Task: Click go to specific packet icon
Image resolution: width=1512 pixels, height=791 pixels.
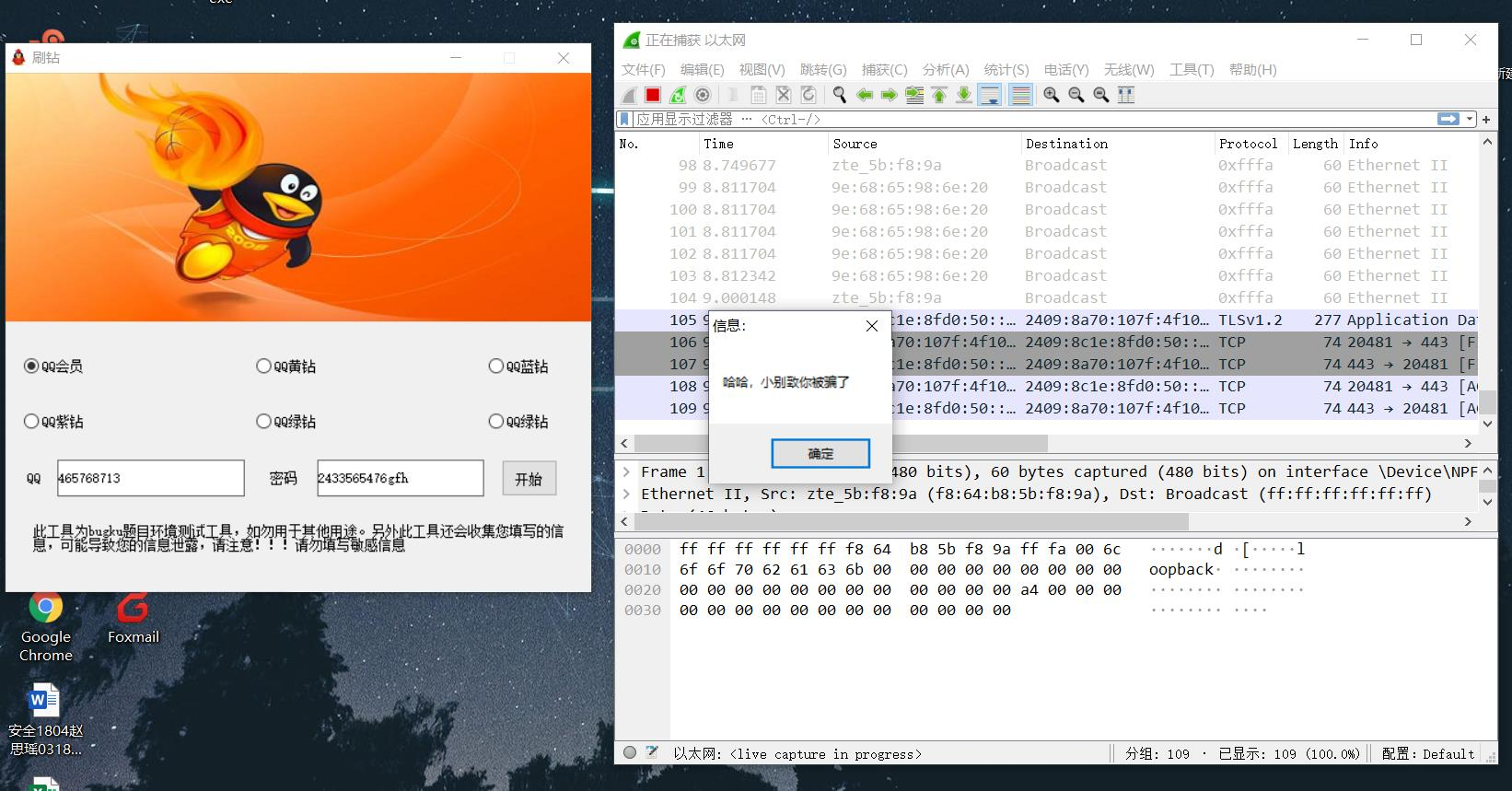Action: tap(914, 95)
